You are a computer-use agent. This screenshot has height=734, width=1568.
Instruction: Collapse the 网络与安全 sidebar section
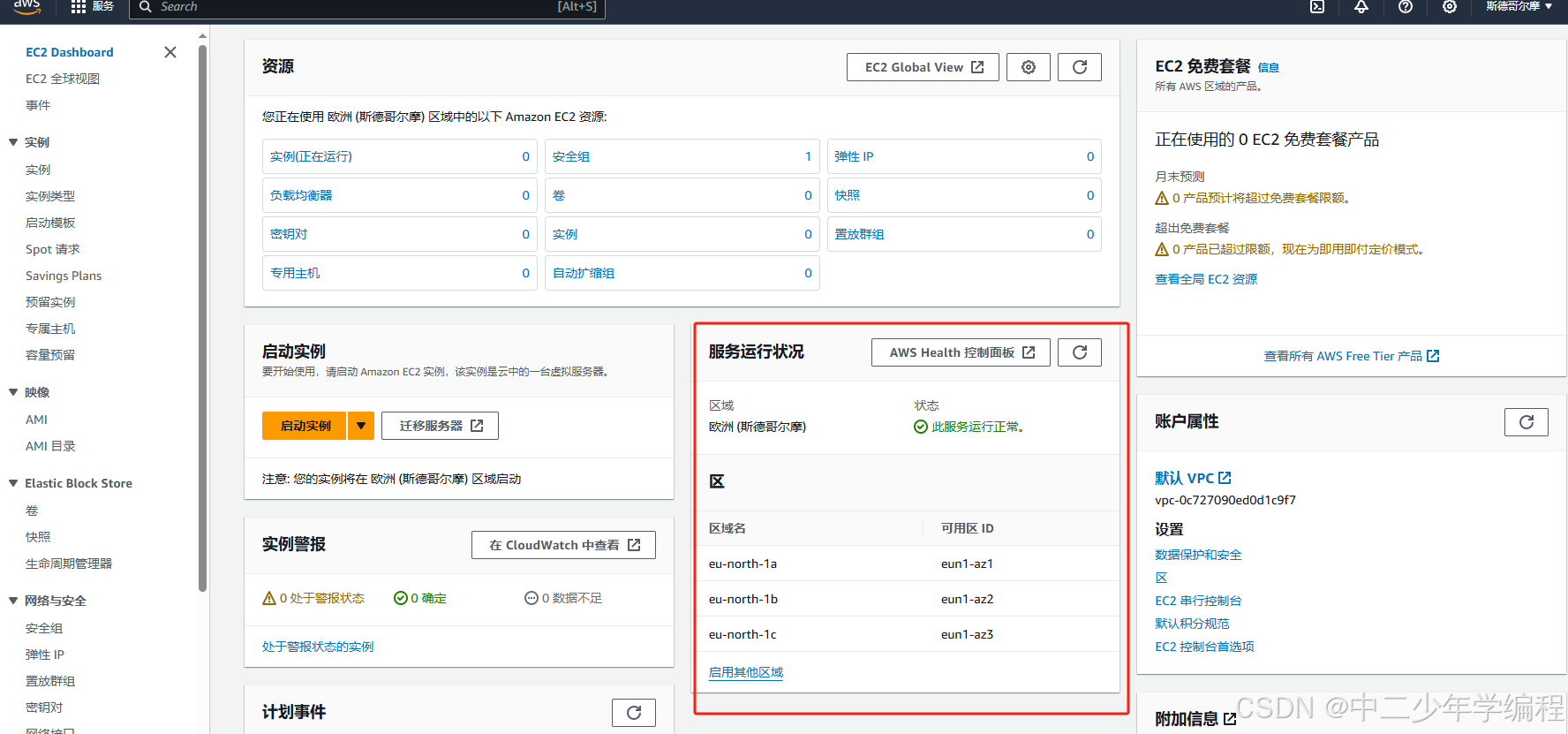(x=13, y=601)
